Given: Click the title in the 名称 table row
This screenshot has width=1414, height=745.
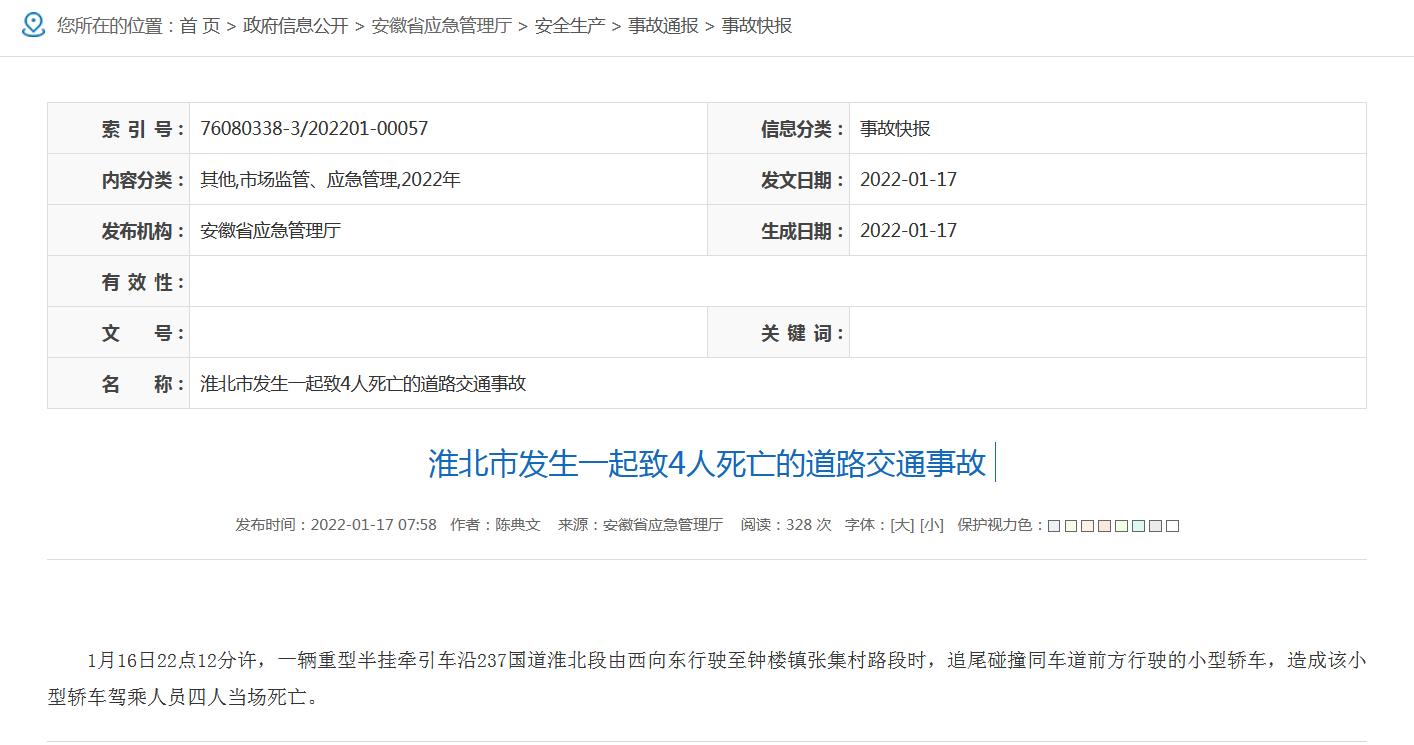Looking at the screenshot, I should pos(363,383).
